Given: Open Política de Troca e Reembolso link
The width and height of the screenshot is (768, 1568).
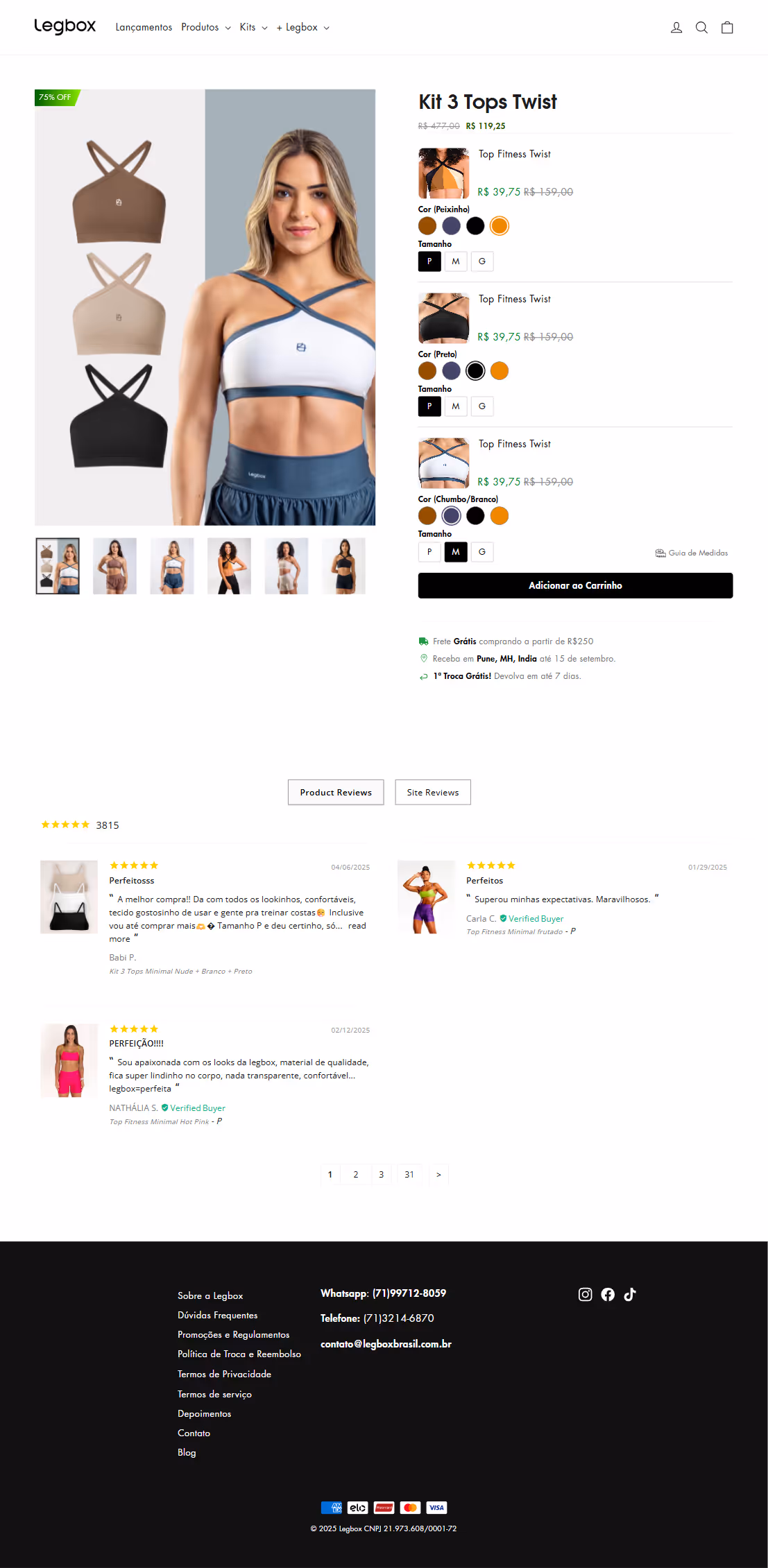Looking at the screenshot, I should (239, 1354).
